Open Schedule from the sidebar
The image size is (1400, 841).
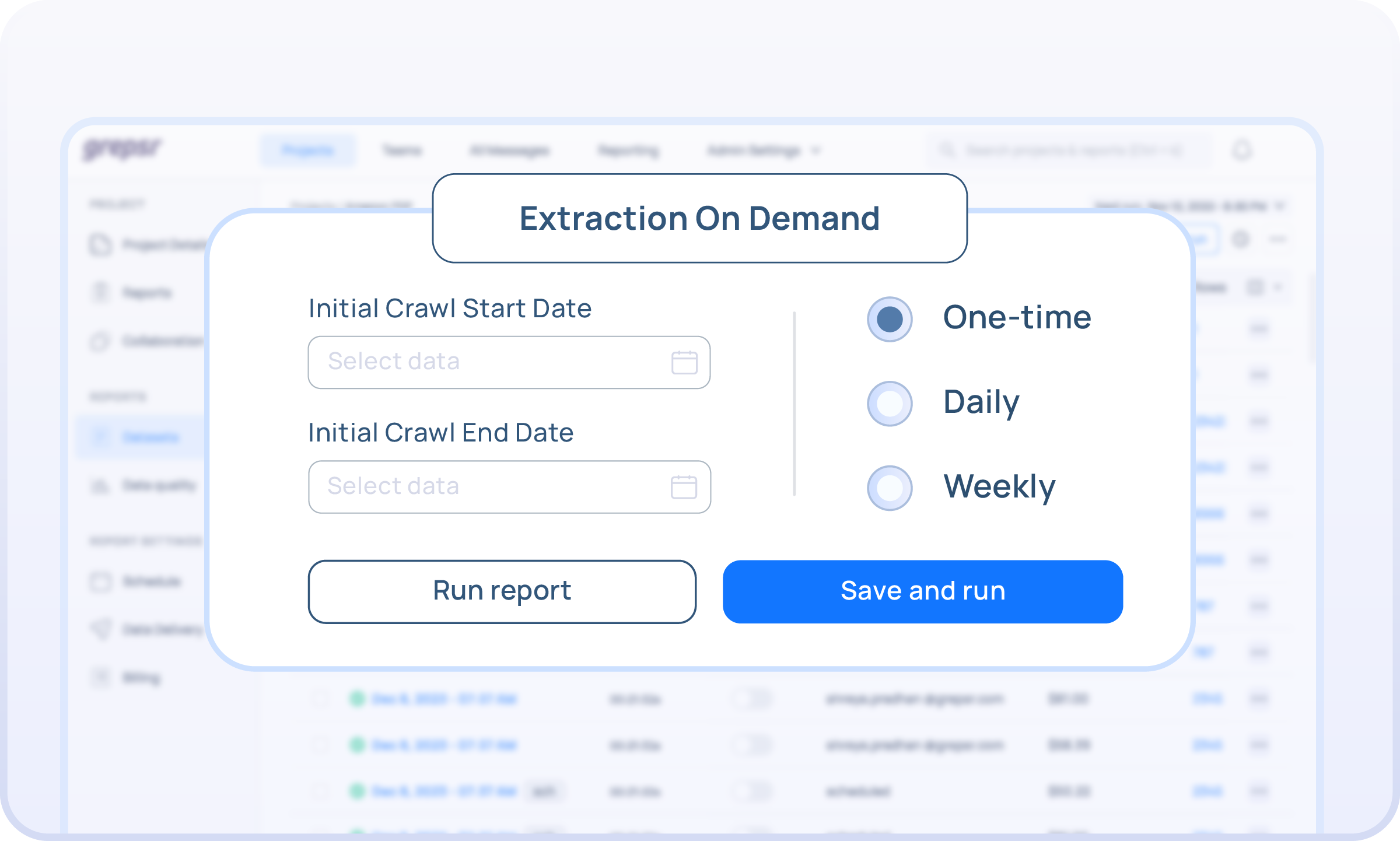[151, 581]
